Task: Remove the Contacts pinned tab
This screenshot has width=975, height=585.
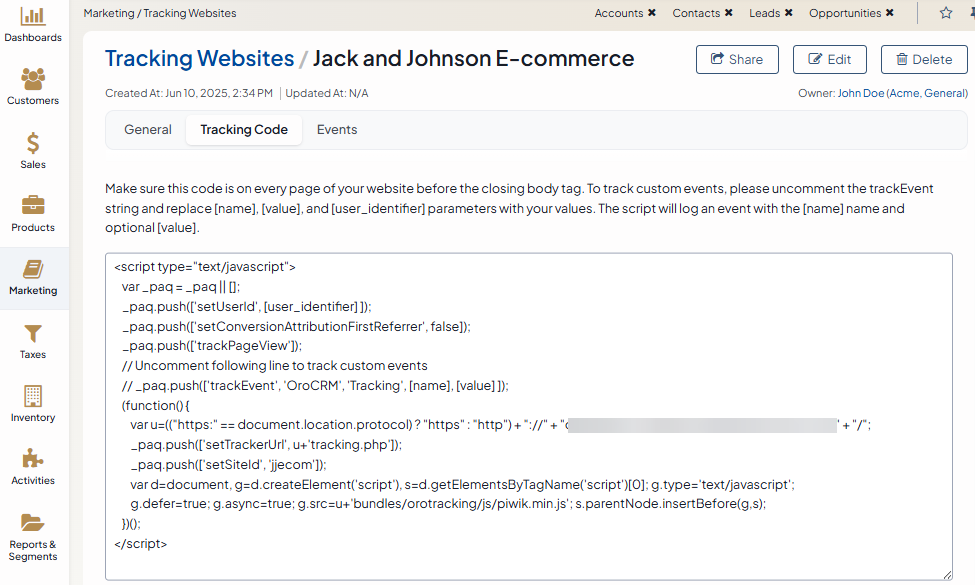Action: tap(728, 13)
